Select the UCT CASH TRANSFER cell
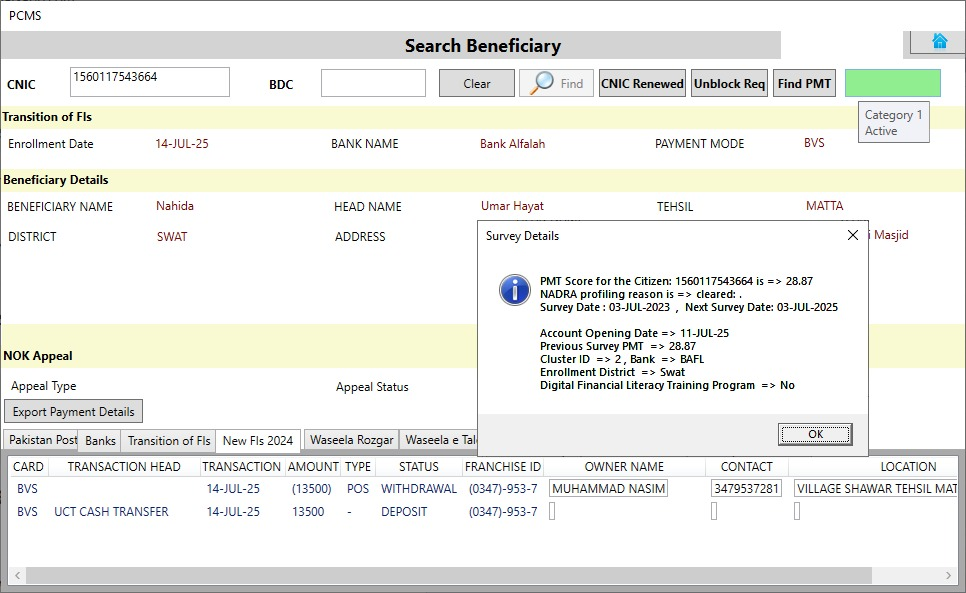The height and width of the screenshot is (593, 966). 111,511
